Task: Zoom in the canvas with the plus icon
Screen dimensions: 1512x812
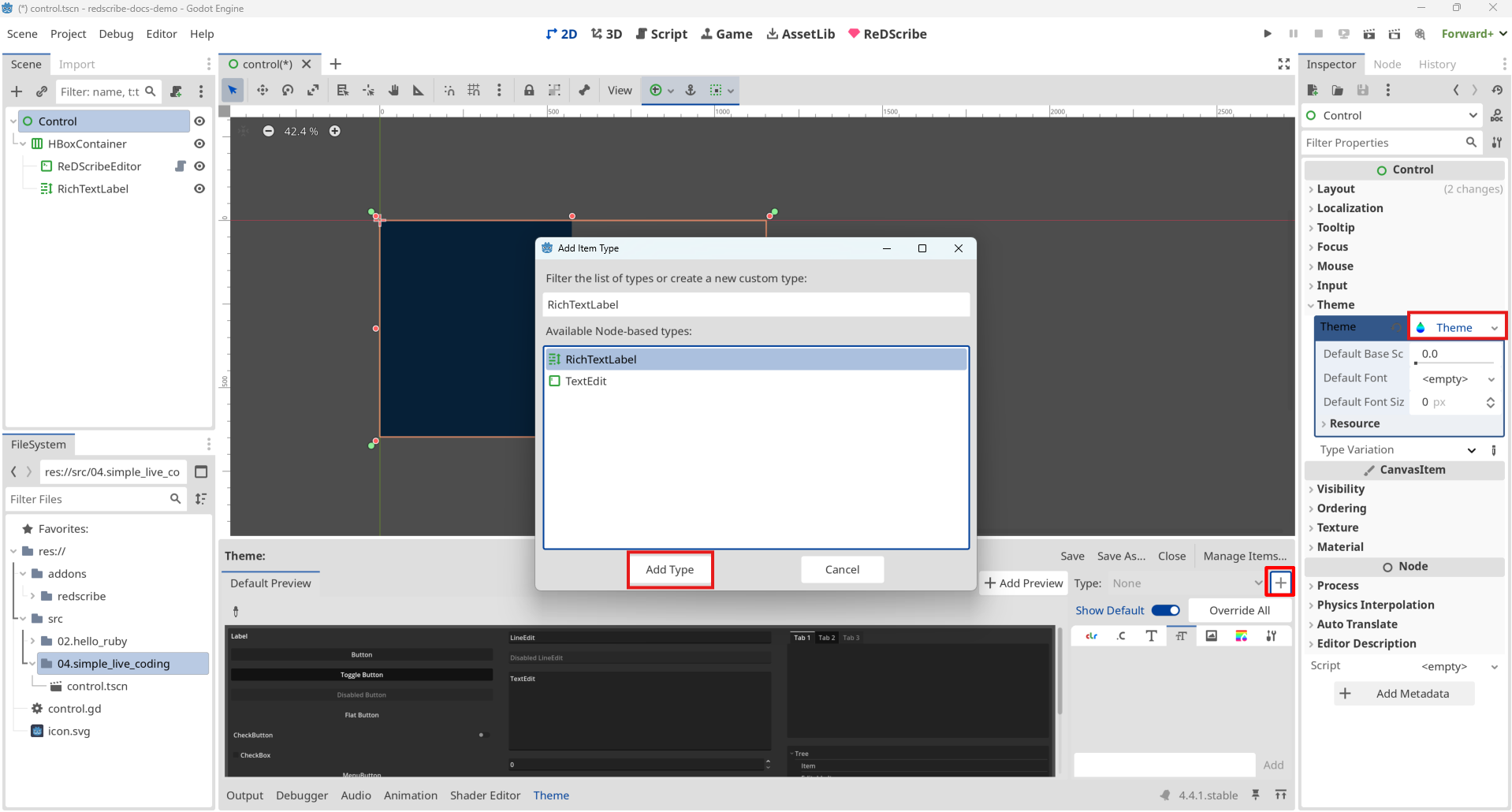Action: [335, 131]
